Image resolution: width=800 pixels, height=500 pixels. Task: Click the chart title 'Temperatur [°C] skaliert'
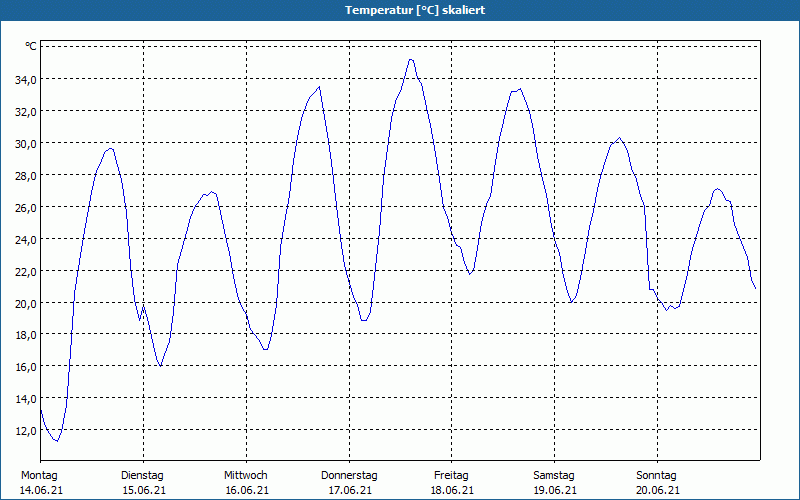[400, 10]
